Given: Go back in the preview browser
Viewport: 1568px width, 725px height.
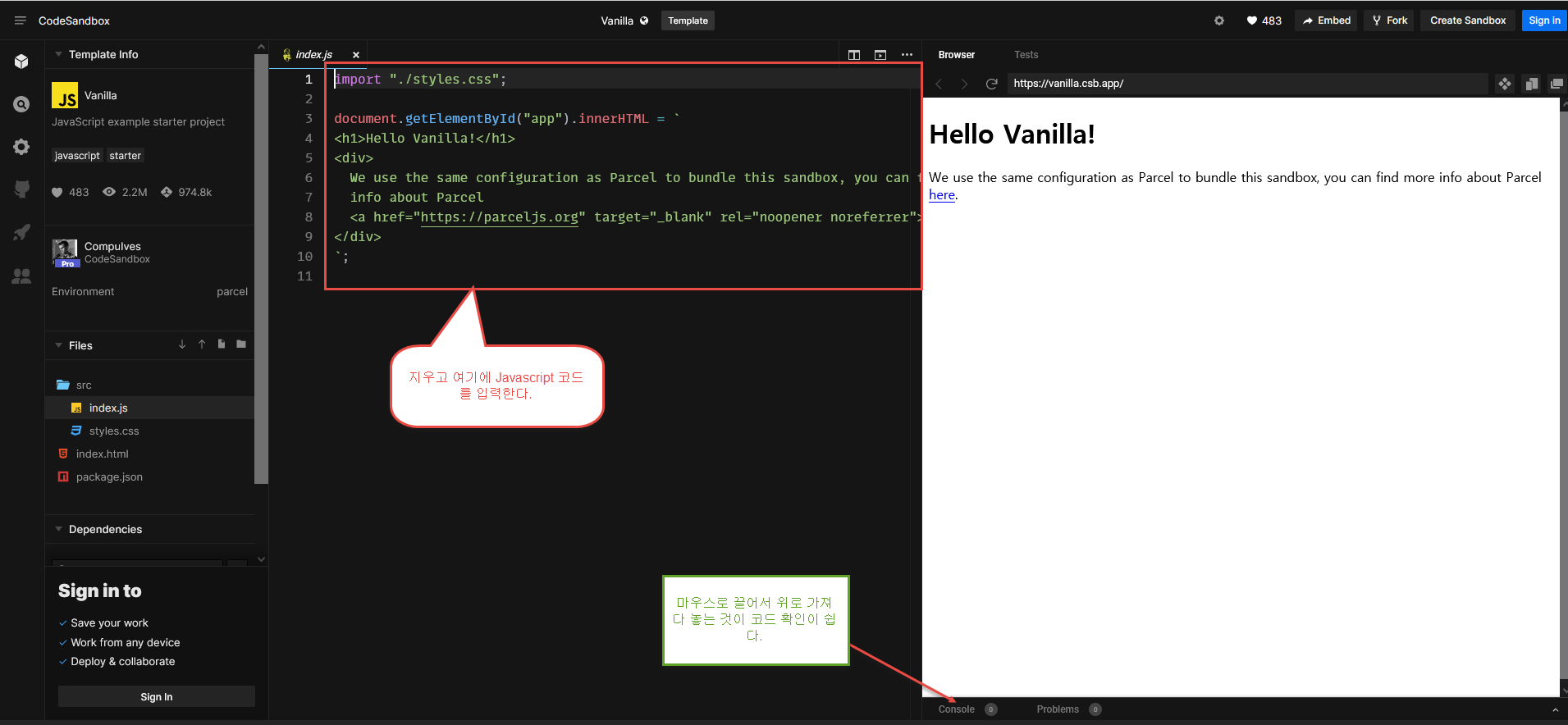Looking at the screenshot, I should [x=939, y=84].
